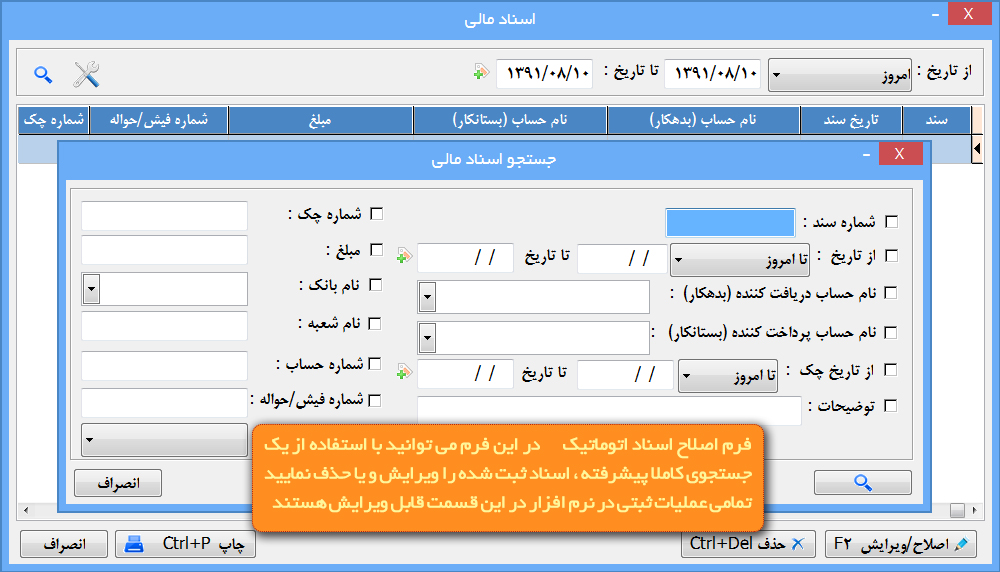
Task: Tick the مبلغ checkbox
Action: (376, 250)
